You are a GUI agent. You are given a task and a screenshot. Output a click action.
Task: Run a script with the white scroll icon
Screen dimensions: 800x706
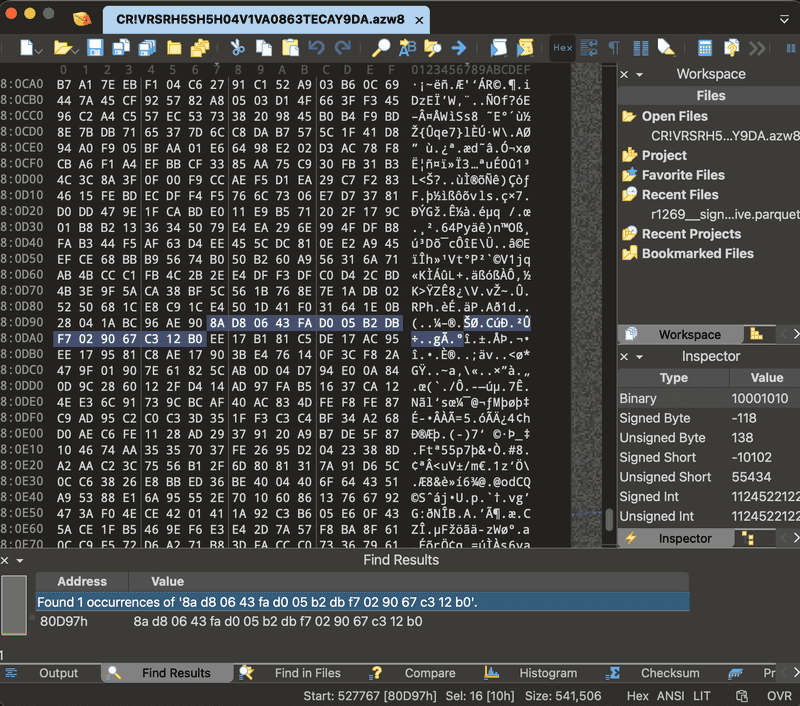tap(498, 48)
